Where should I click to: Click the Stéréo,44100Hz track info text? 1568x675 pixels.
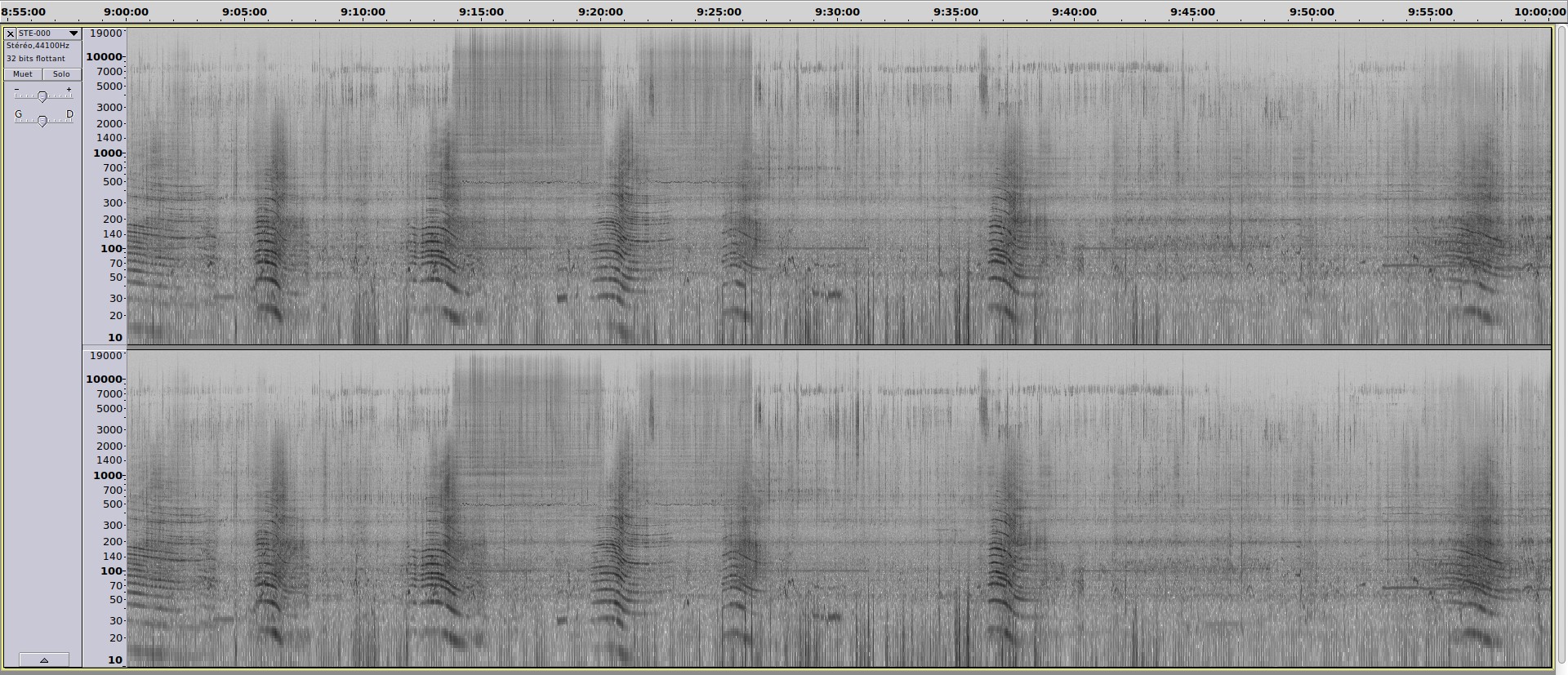(38, 47)
